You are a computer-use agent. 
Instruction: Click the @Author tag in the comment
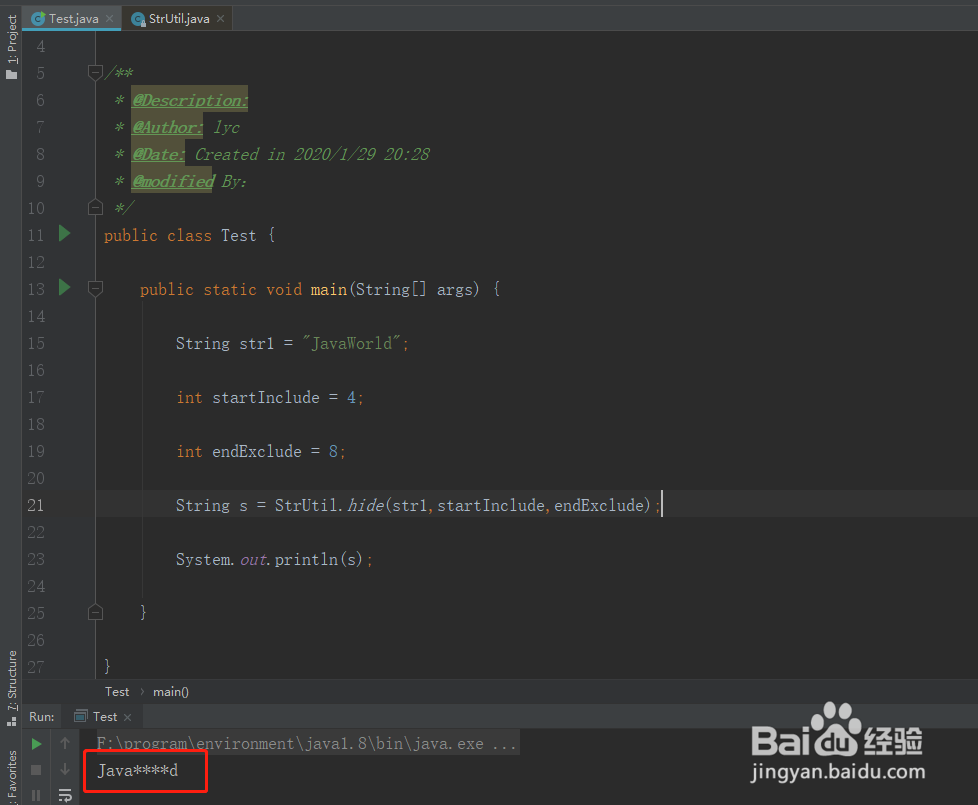(x=167, y=127)
